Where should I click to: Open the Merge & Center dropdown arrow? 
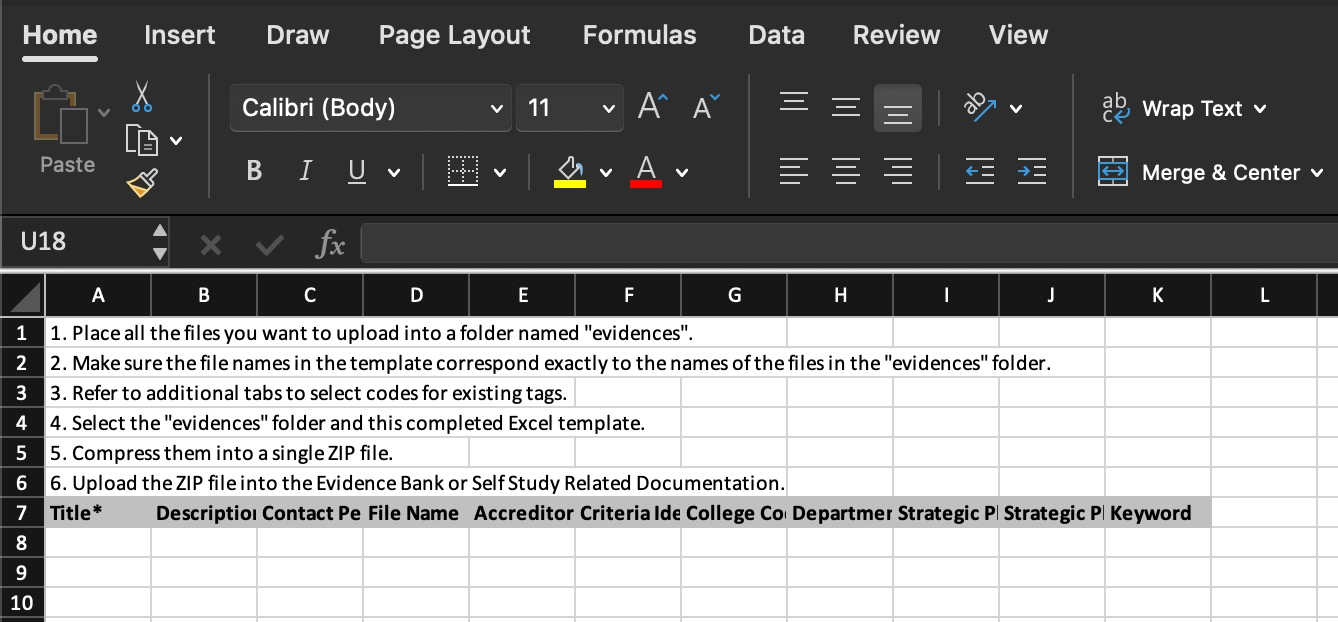[x=1318, y=173]
